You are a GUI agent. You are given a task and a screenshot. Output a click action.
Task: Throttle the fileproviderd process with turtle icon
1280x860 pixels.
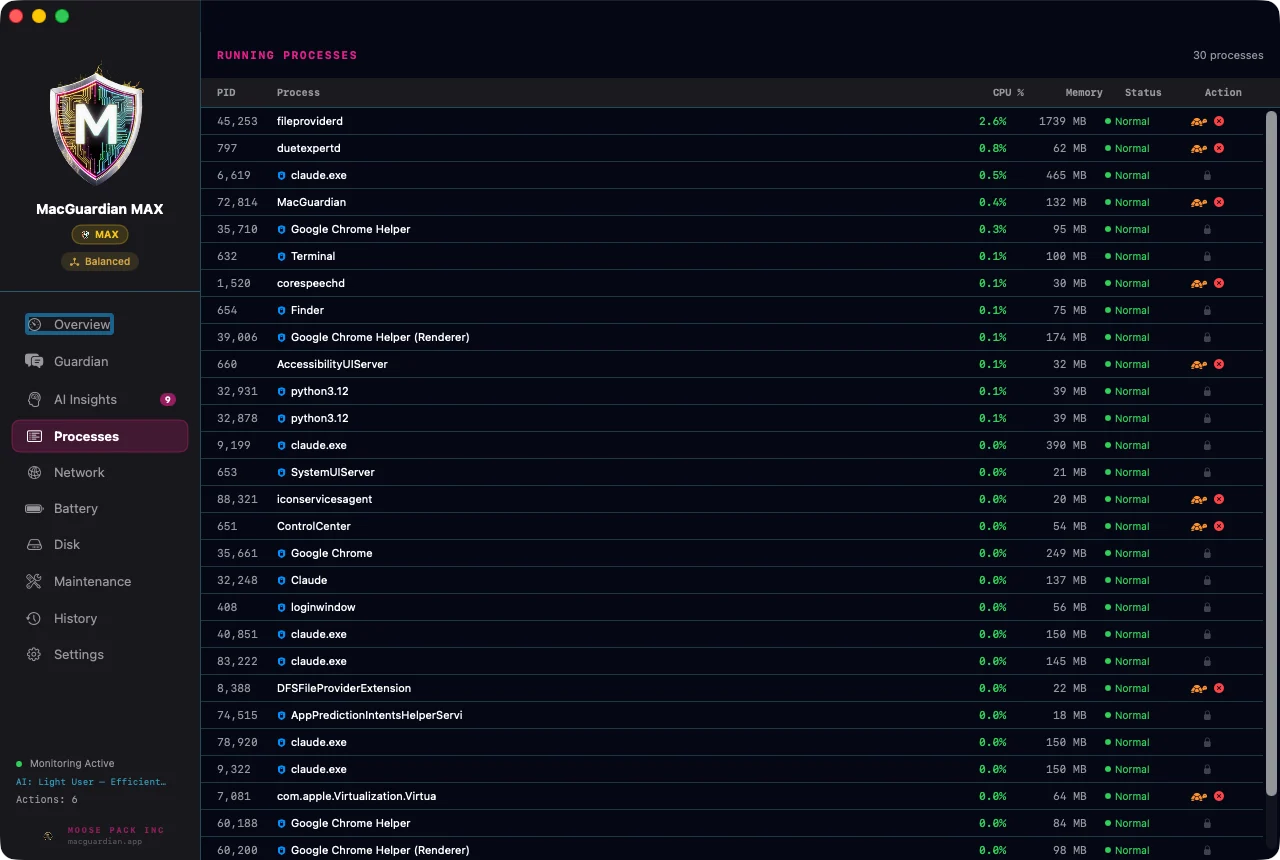coord(1198,121)
